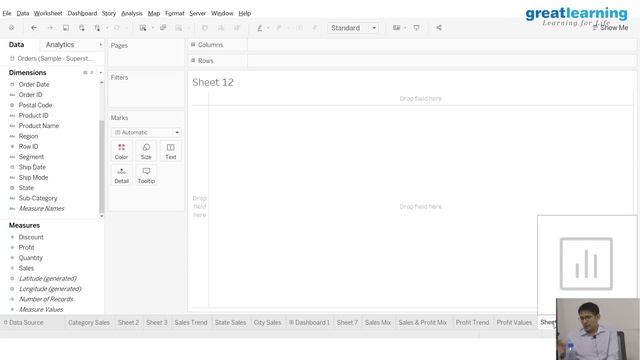Viewport: 640px width, 360px height.
Task: Click the Dimensions list scroll-down arrow
Action: (102, 216)
